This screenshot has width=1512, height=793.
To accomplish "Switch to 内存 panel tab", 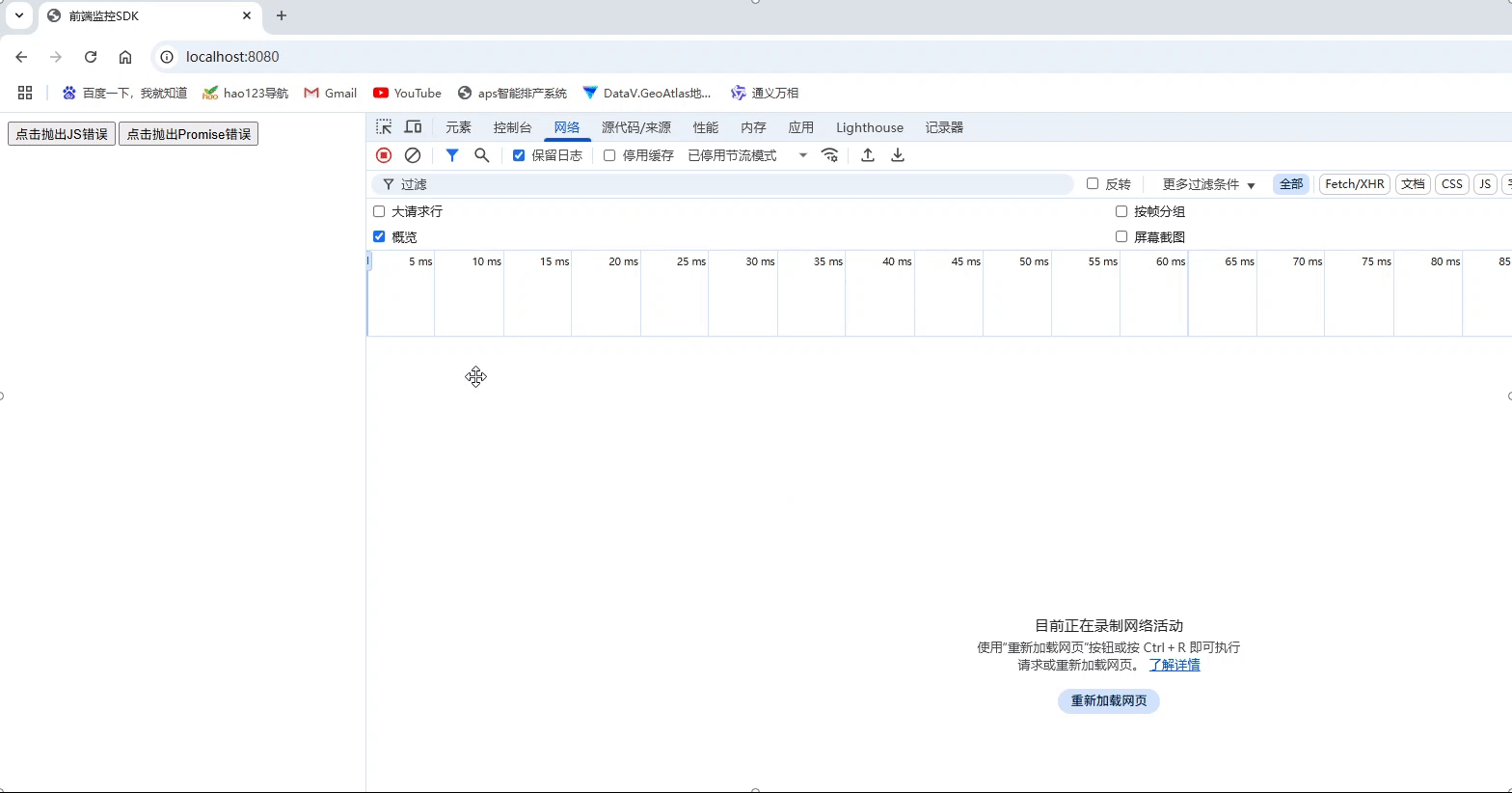I will click(x=753, y=127).
